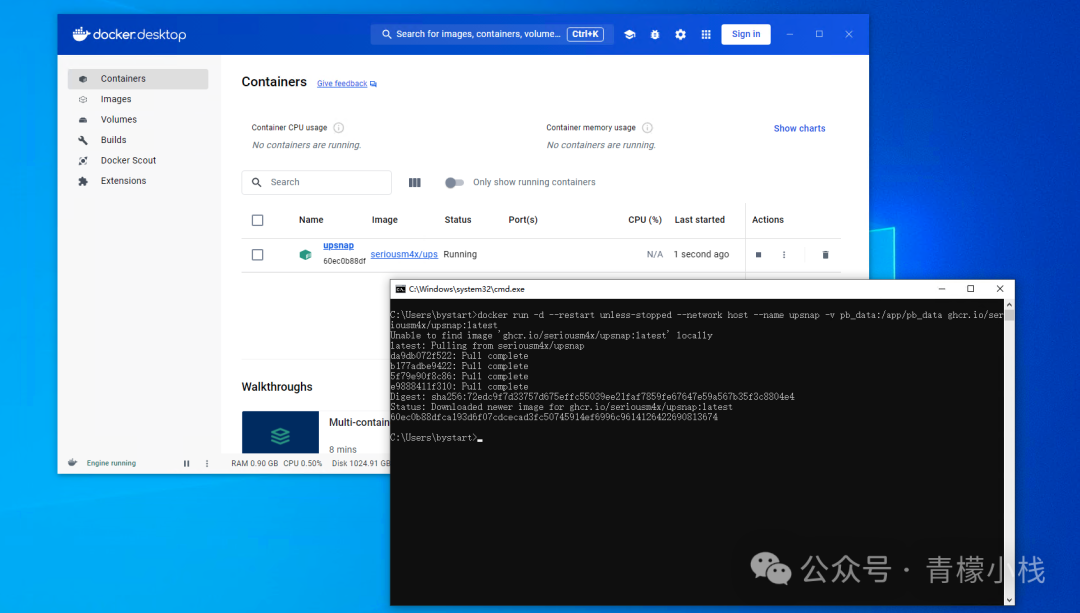The image size is (1080, 613).
Task: Open Docker Desktop settings gear
Action: (x=680, y=34)
